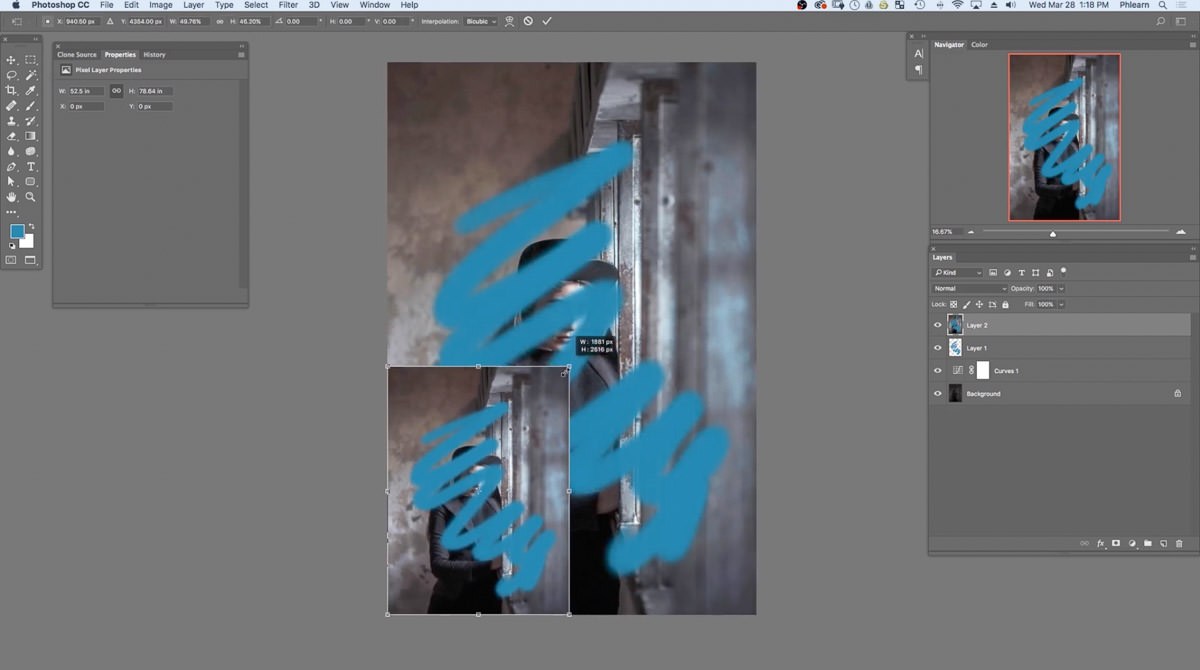
Task: Select the Eyedropper tool
Action: (x=31, y=90)
